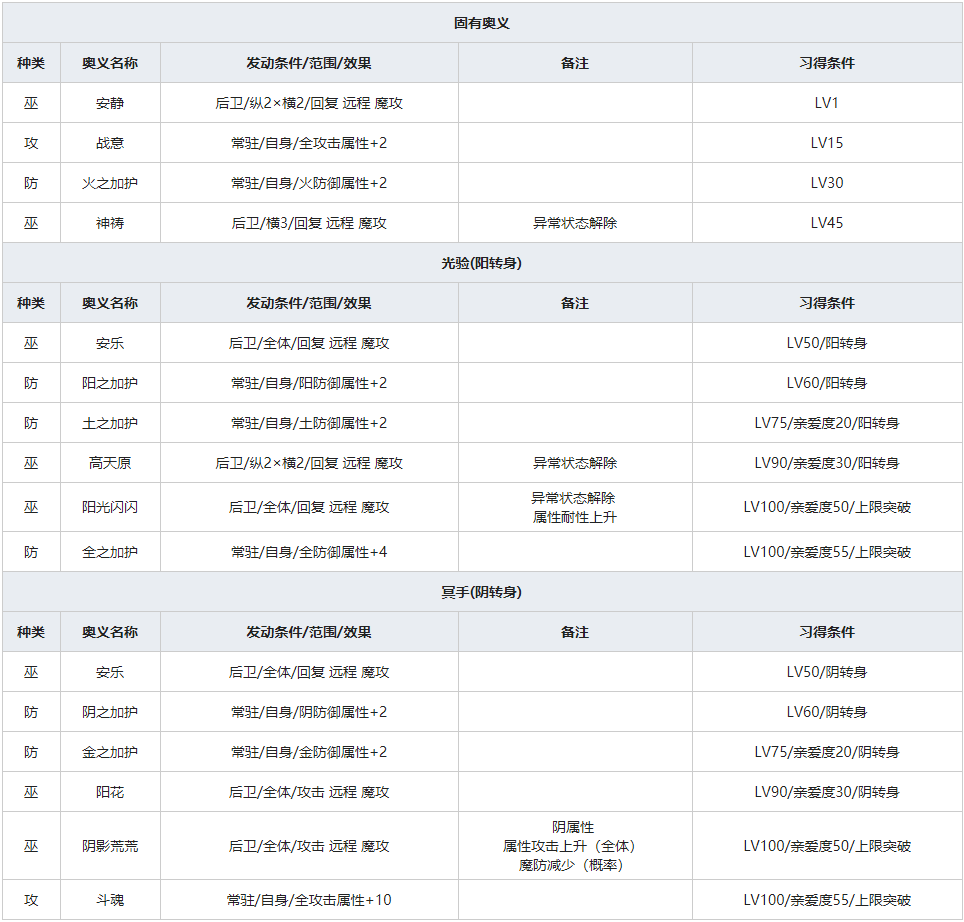This screenshot has height=922, width=964.
Task: Click the note "异常状态解除" in the 神祷 row
Action: [575, 223]
